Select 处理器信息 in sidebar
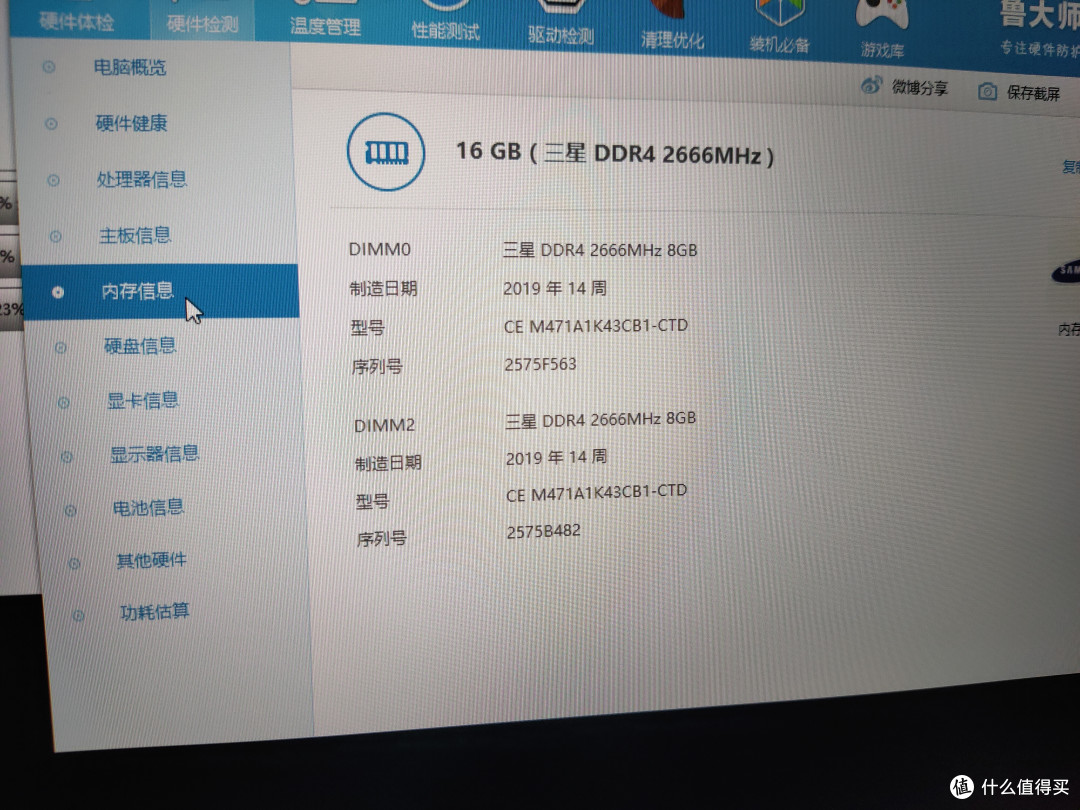 click(x=142, y=180)
